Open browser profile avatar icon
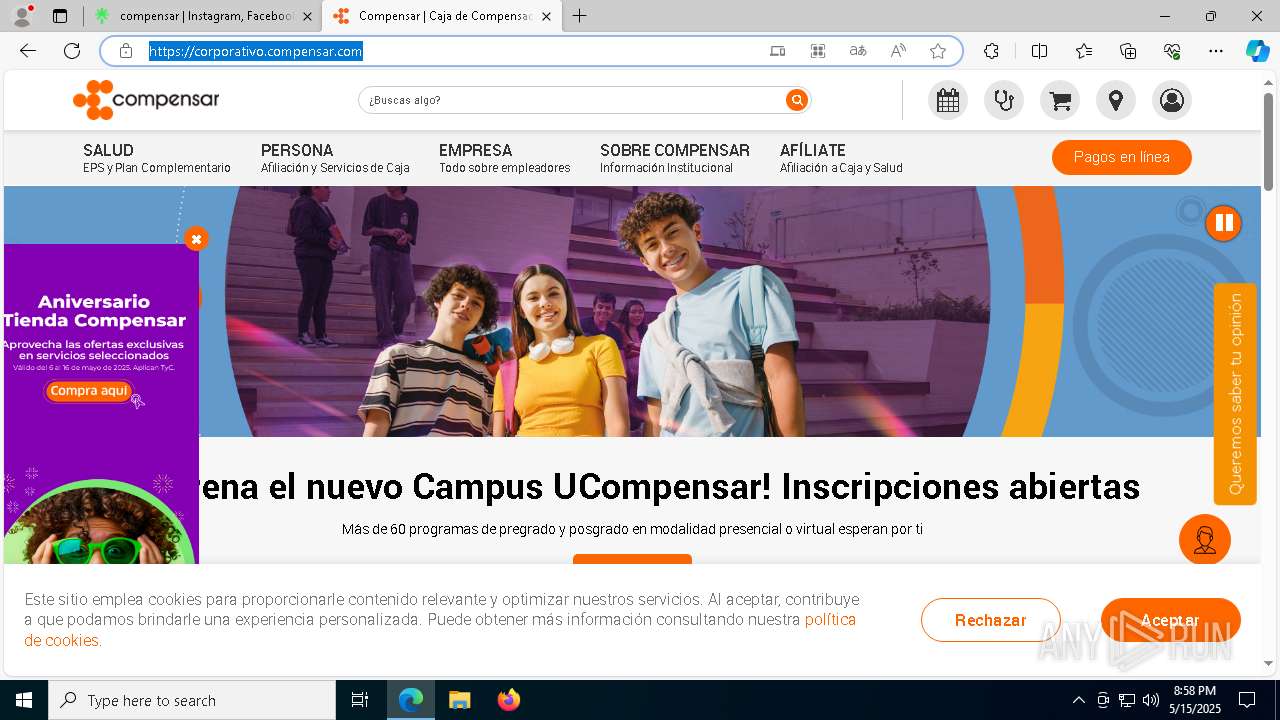Viewport: 1280px width, 720px height. [x=22, y=16]
